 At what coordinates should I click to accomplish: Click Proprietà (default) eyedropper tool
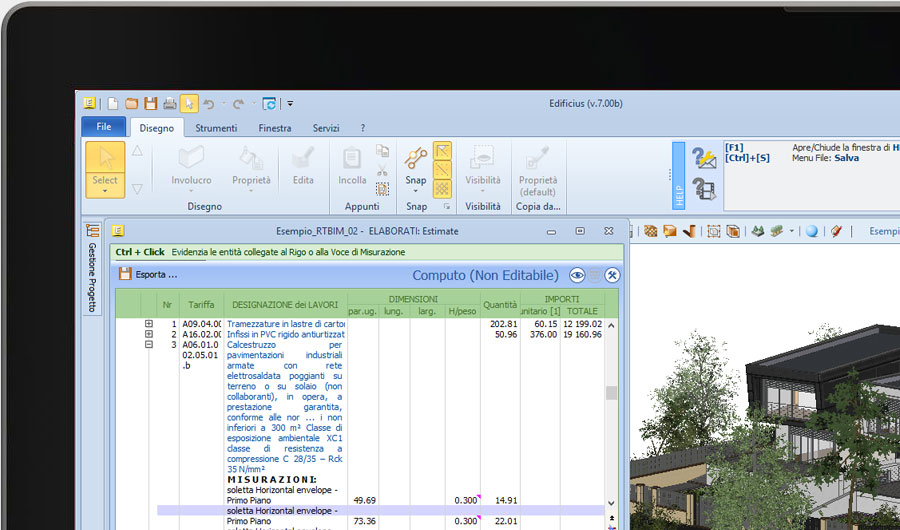click(538, 169)
